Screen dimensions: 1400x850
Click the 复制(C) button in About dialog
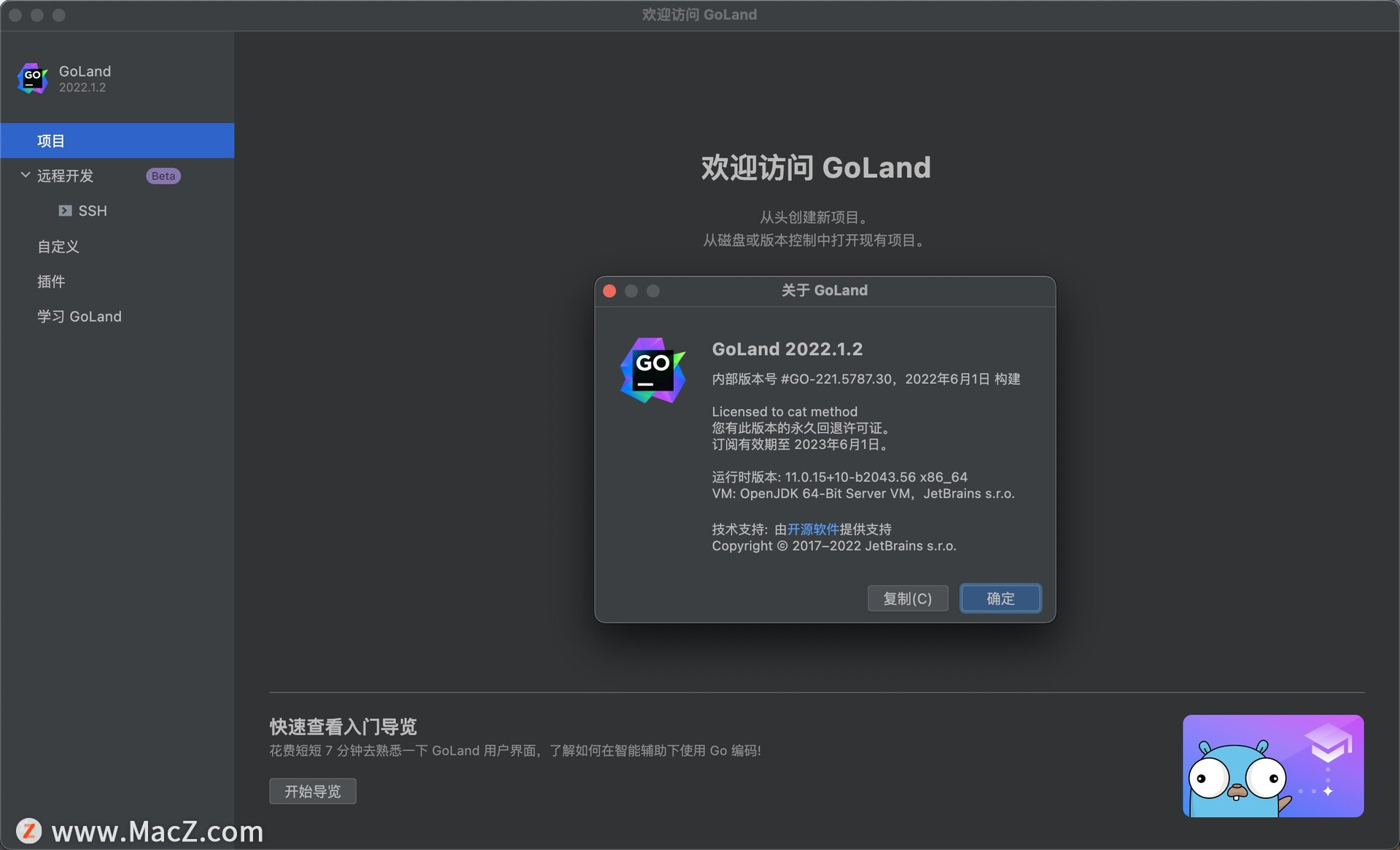[x=908, y=598]
